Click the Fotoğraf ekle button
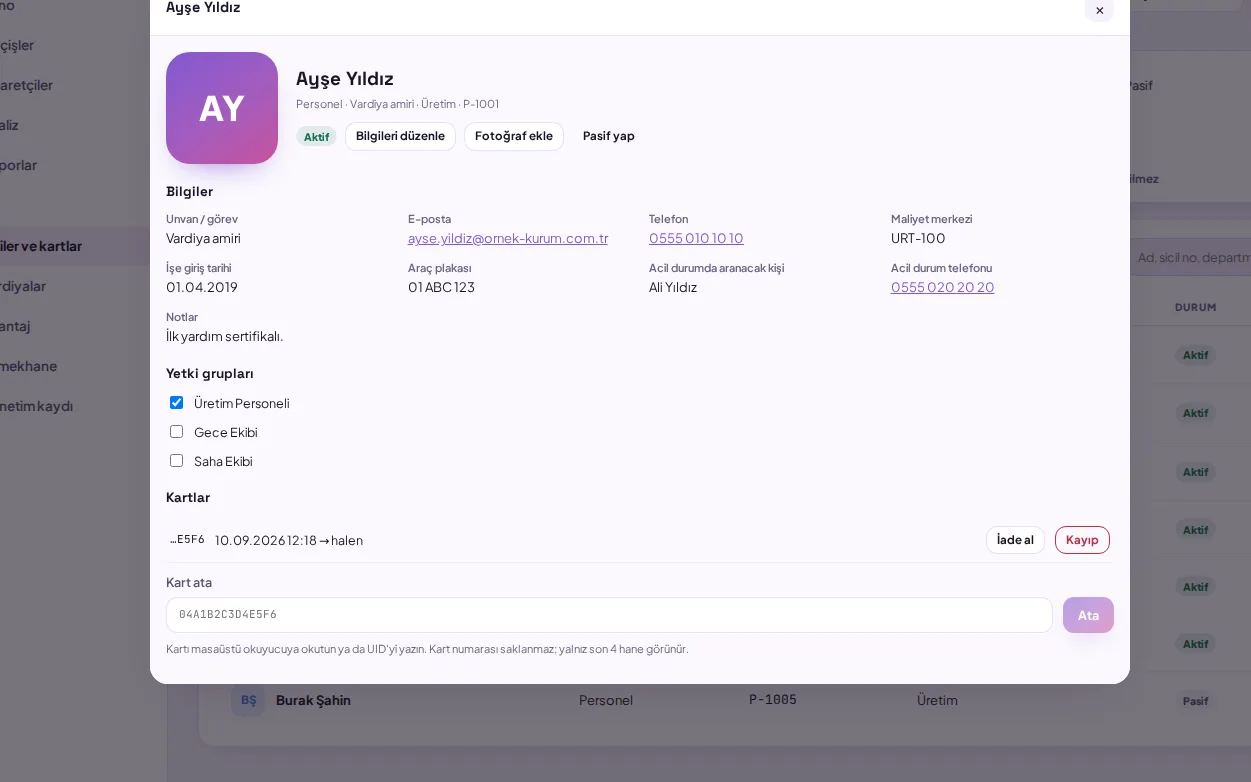Viewport: 1251px width, 782px height. [514, 136]
